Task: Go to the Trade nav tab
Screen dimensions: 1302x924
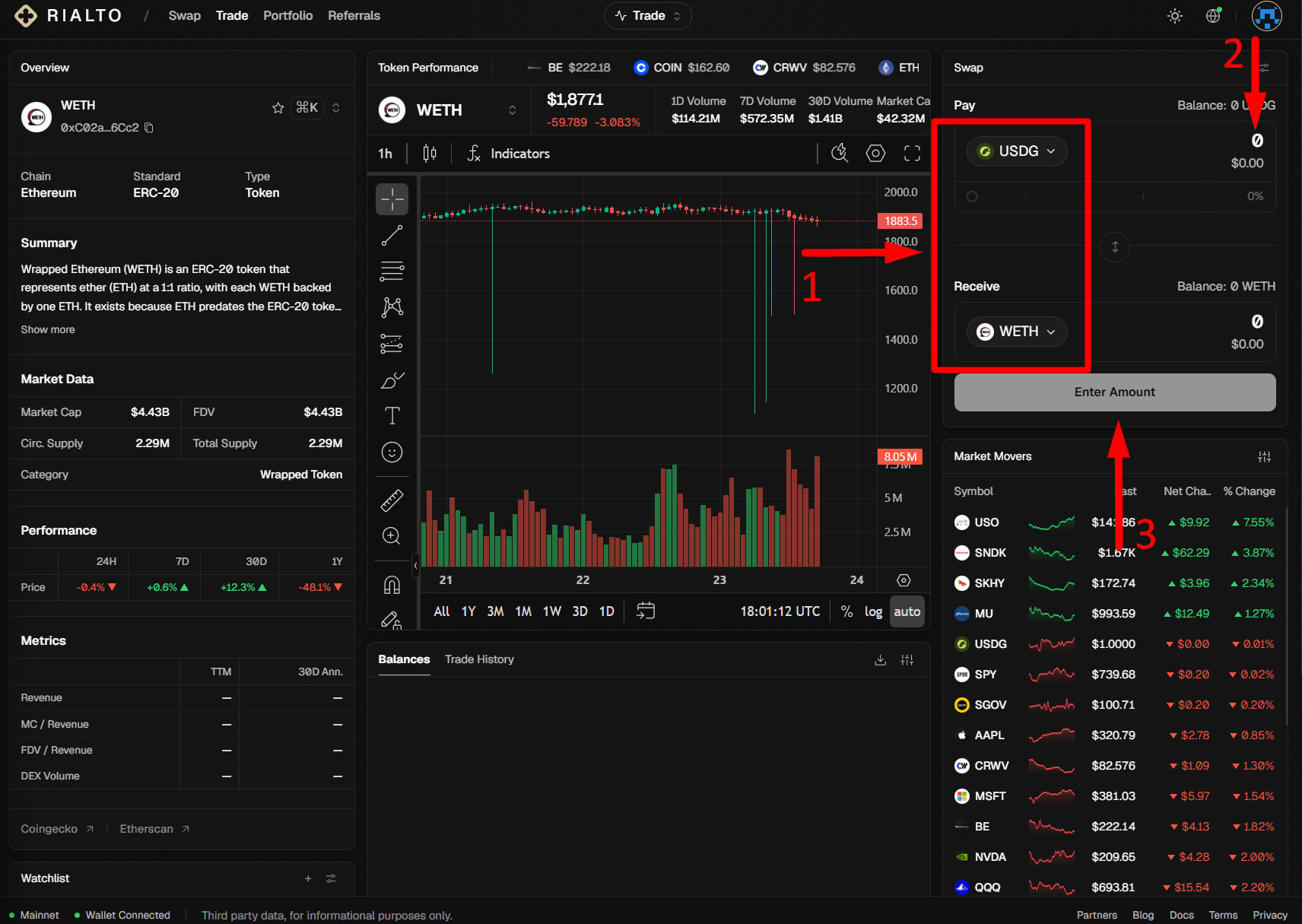Action: pos(232,16)
